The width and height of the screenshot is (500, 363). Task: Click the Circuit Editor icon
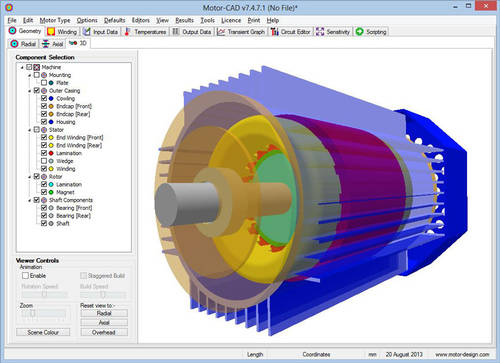pos(274,32)
